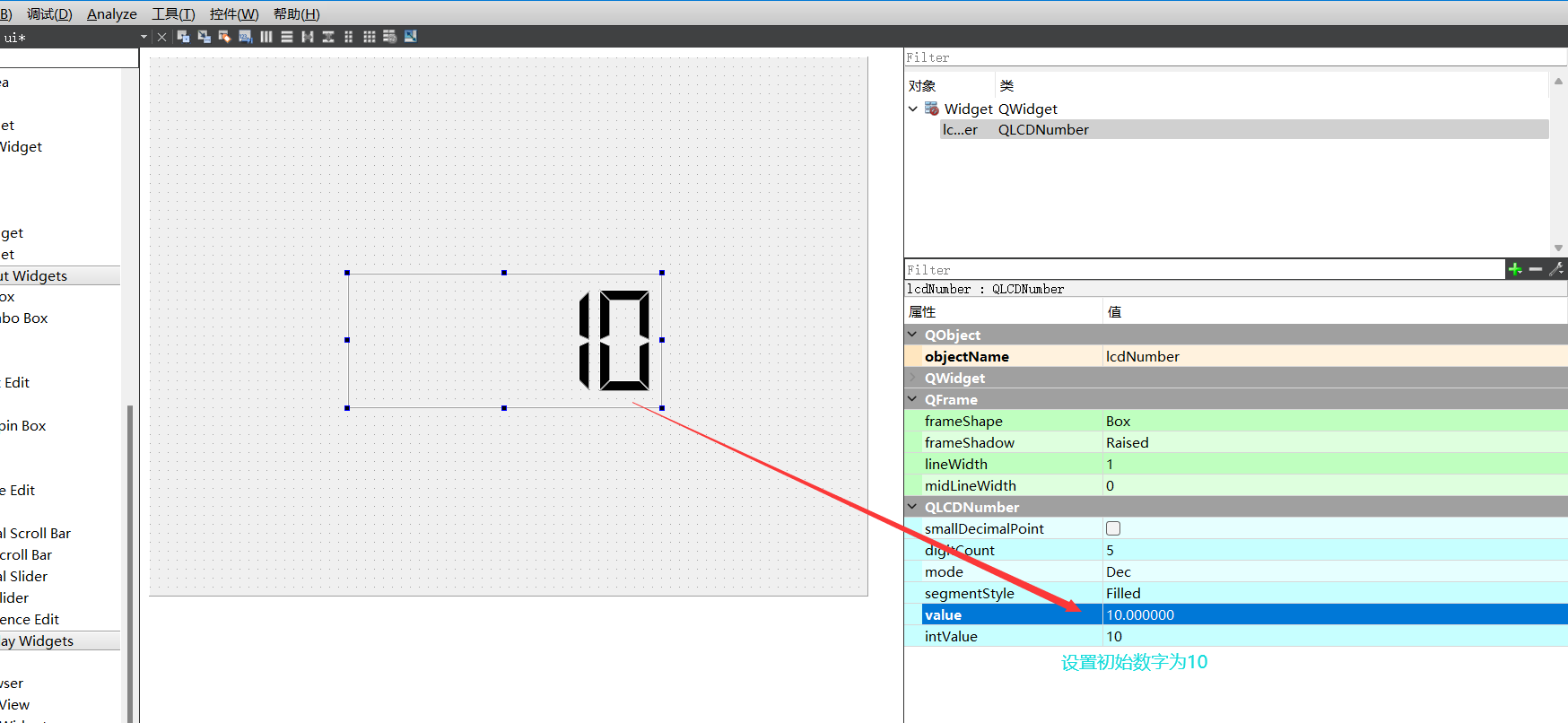
Task: Add a dynamic property with plus icon
Action: pyautogui.click(x=1515, y=269)
